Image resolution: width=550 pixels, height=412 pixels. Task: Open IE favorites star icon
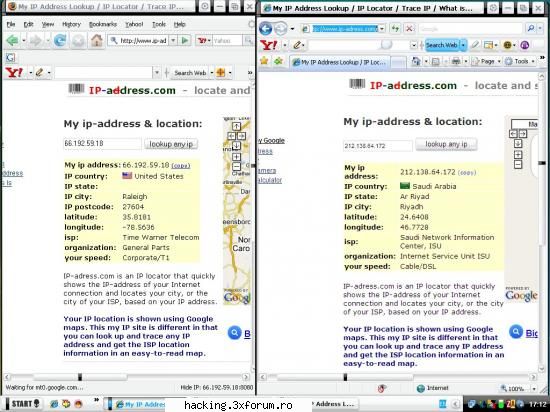(x=264, y=61)
